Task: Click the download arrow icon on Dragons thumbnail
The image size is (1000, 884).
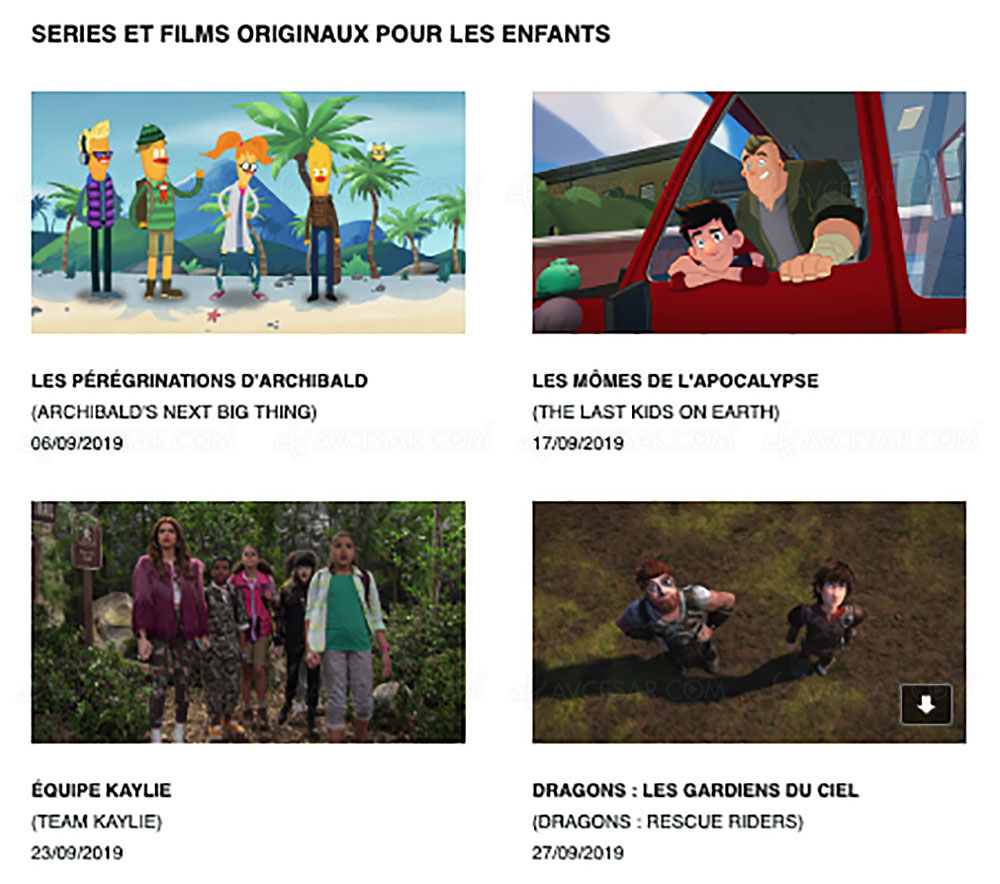Action: click(x=926, y=704)
